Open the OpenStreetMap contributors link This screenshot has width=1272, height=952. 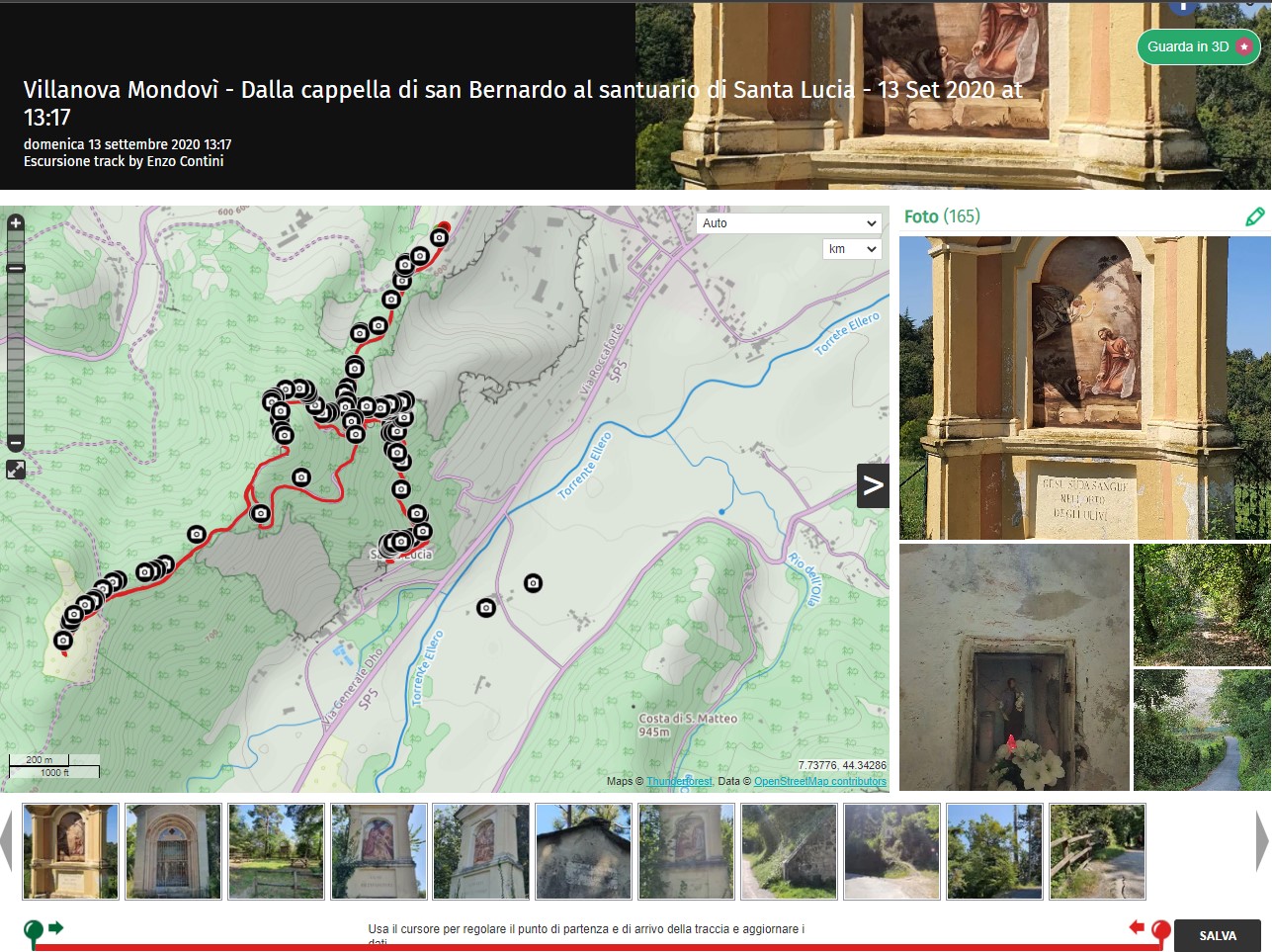point(819,781)
